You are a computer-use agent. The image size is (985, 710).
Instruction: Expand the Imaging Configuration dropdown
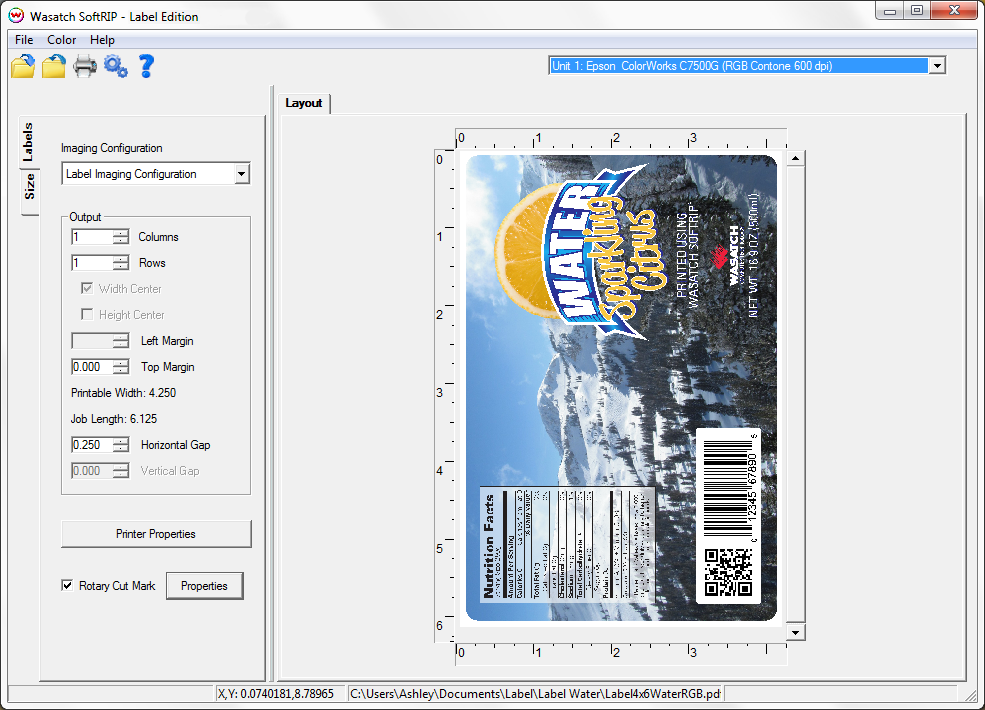click(242, 174)
